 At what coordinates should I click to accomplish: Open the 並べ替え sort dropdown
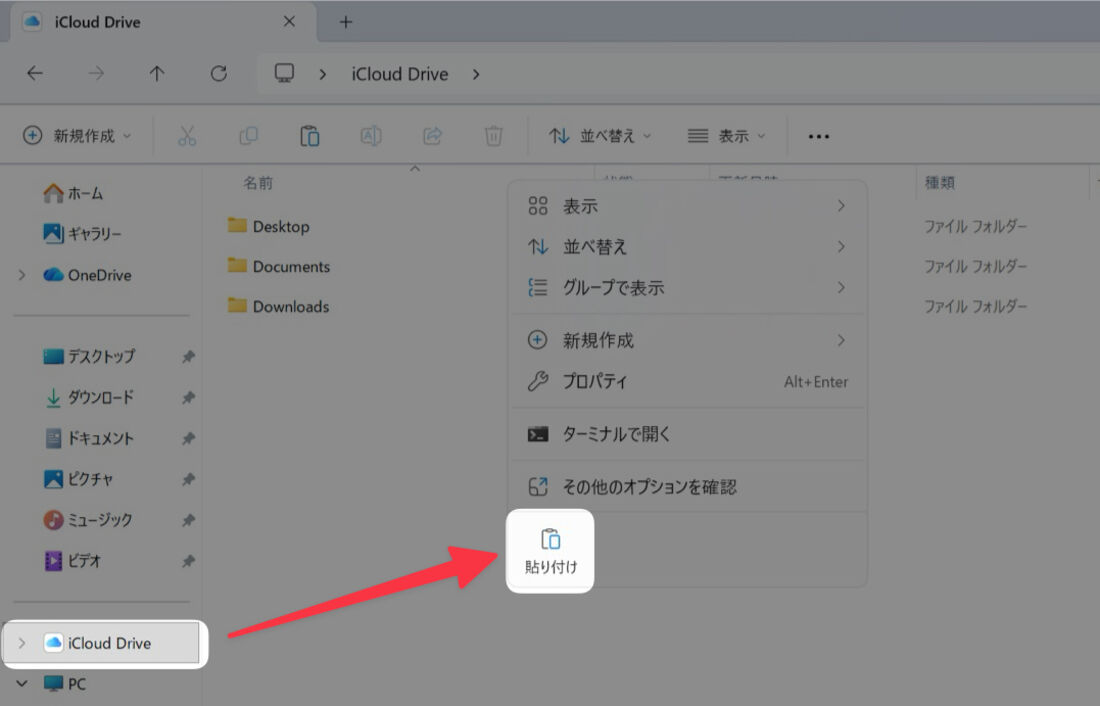coord(598,135)
